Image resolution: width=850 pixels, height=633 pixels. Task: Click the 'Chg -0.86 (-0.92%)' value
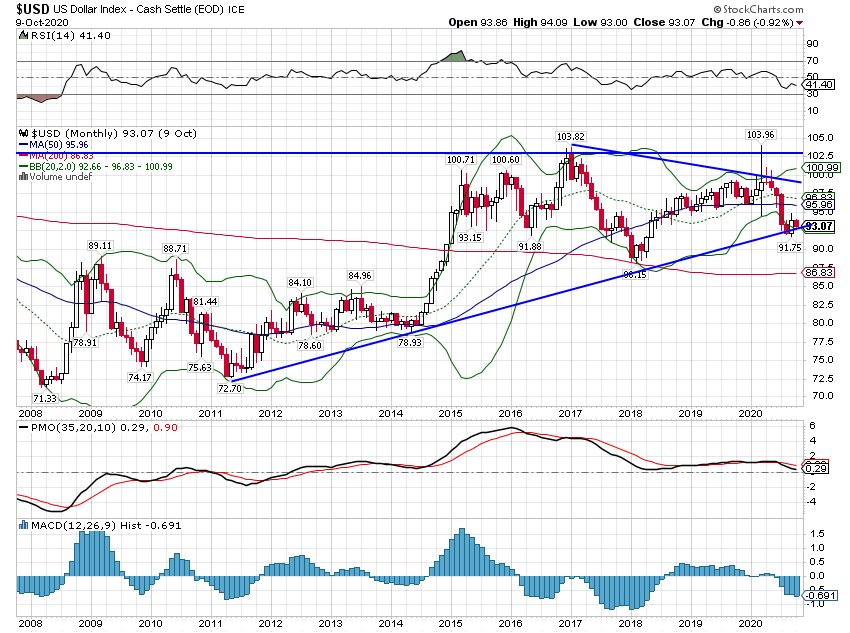(x=747, y=22)
